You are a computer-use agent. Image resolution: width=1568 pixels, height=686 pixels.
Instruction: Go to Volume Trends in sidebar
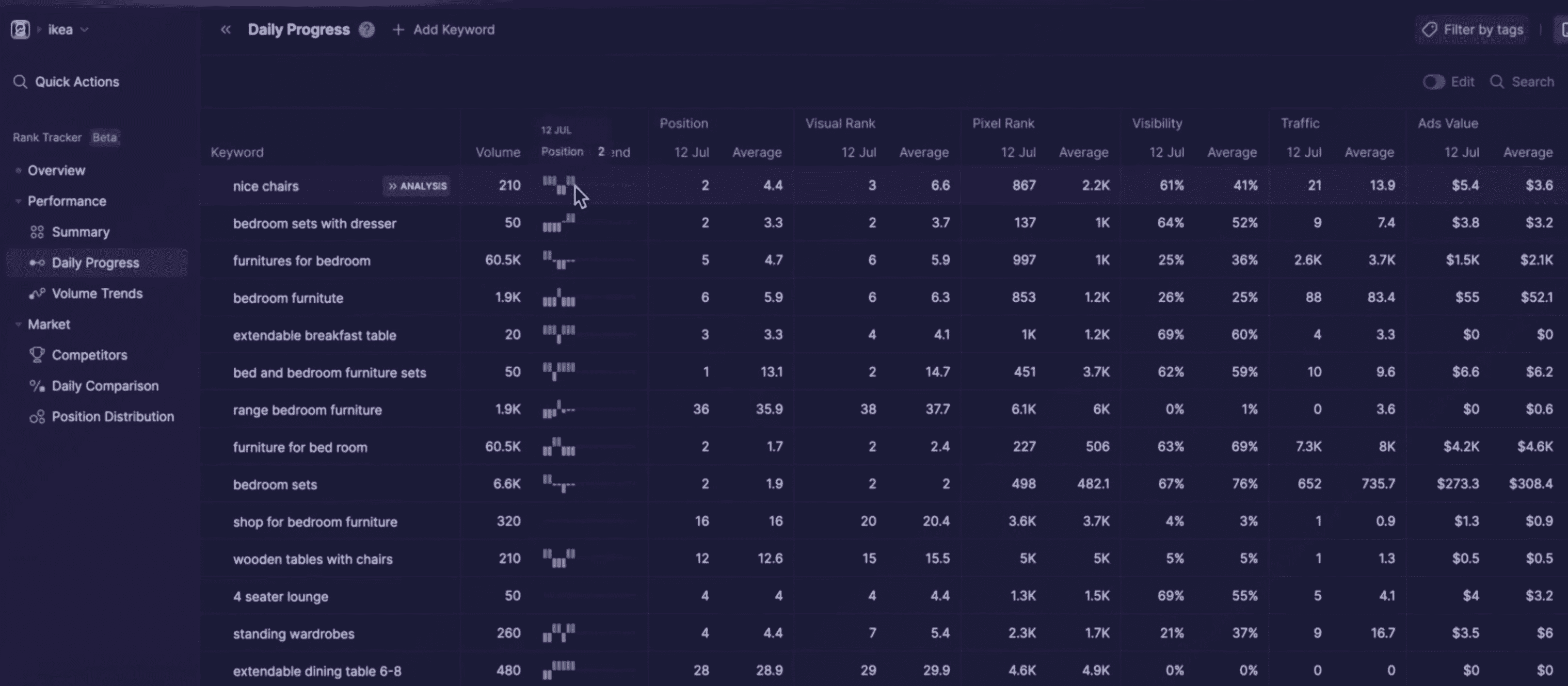[97, 293]
